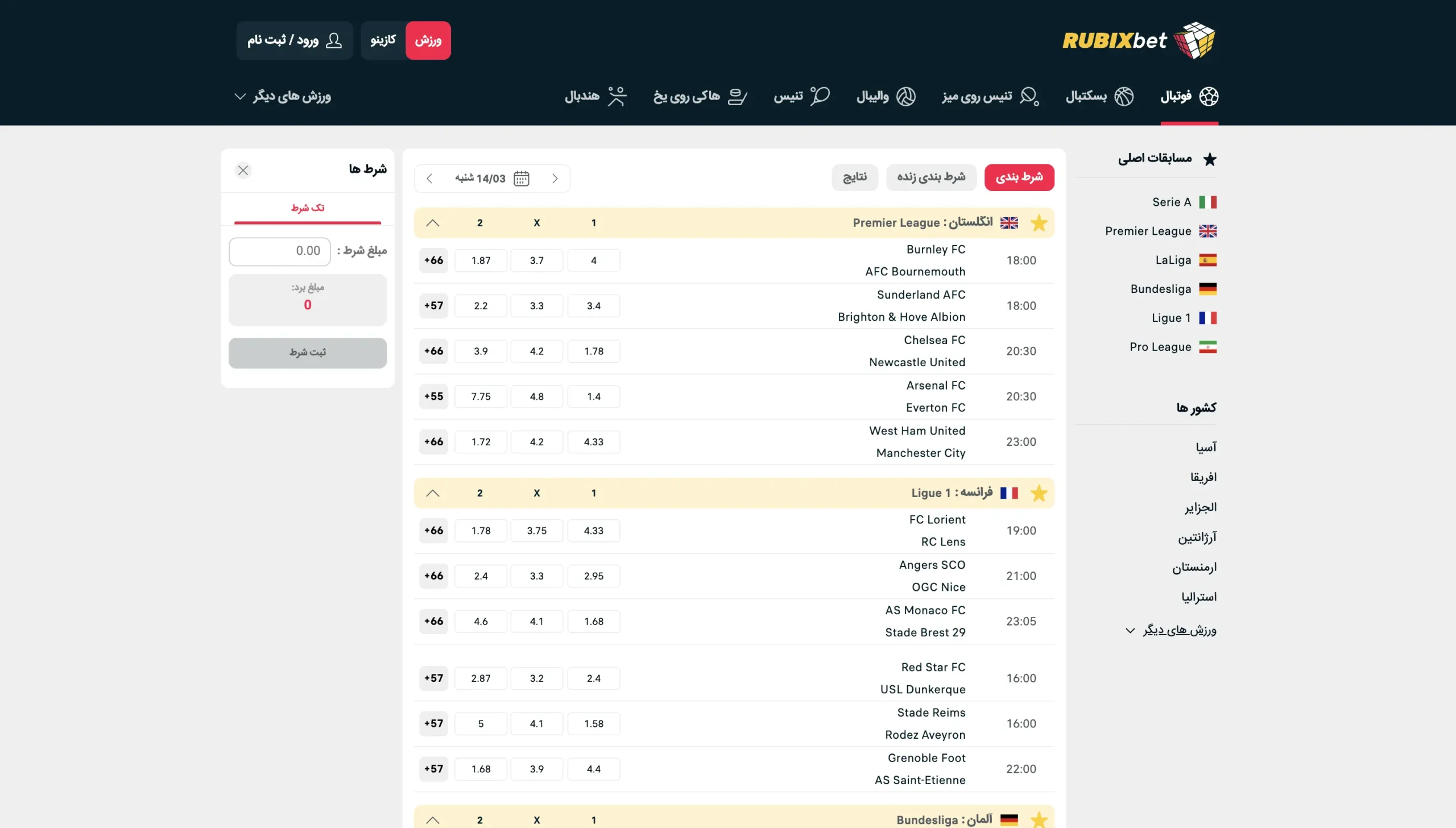Click the ورود / ثبت نام login button
The width and height of the screenshot is (1456, 828).
tap(294, 40)
